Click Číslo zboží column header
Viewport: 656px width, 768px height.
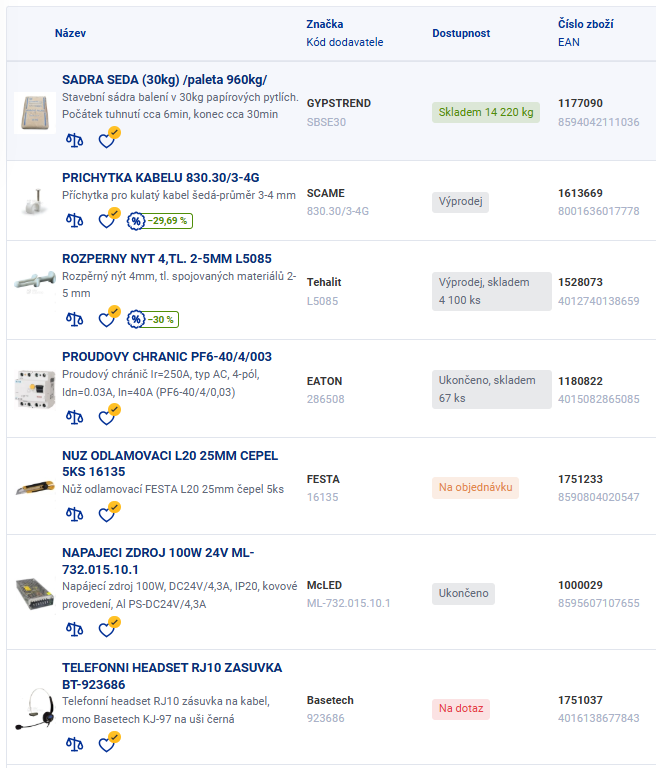point(585,24)
